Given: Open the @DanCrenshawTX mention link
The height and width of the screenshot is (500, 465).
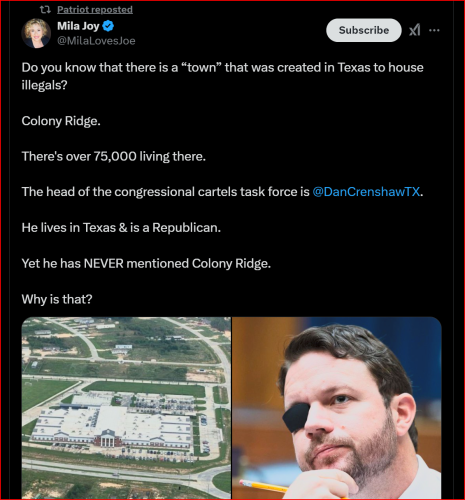Looking at the screenshot, I should [366, 192].
